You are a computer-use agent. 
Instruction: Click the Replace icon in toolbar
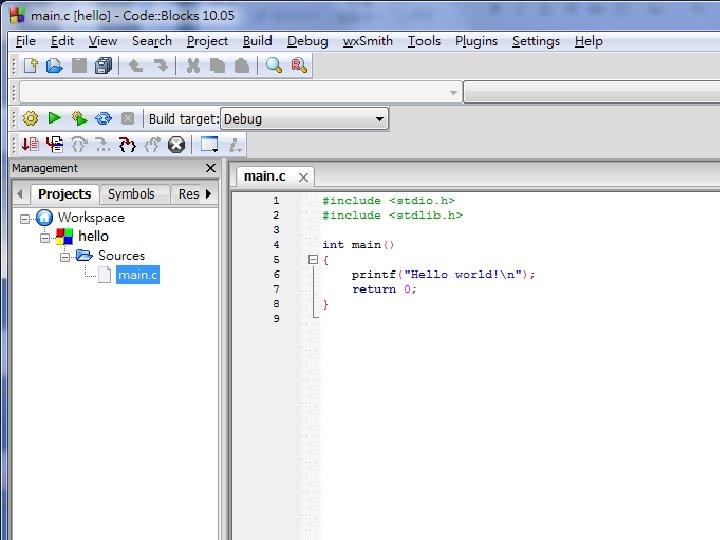(x=298, y=66)
